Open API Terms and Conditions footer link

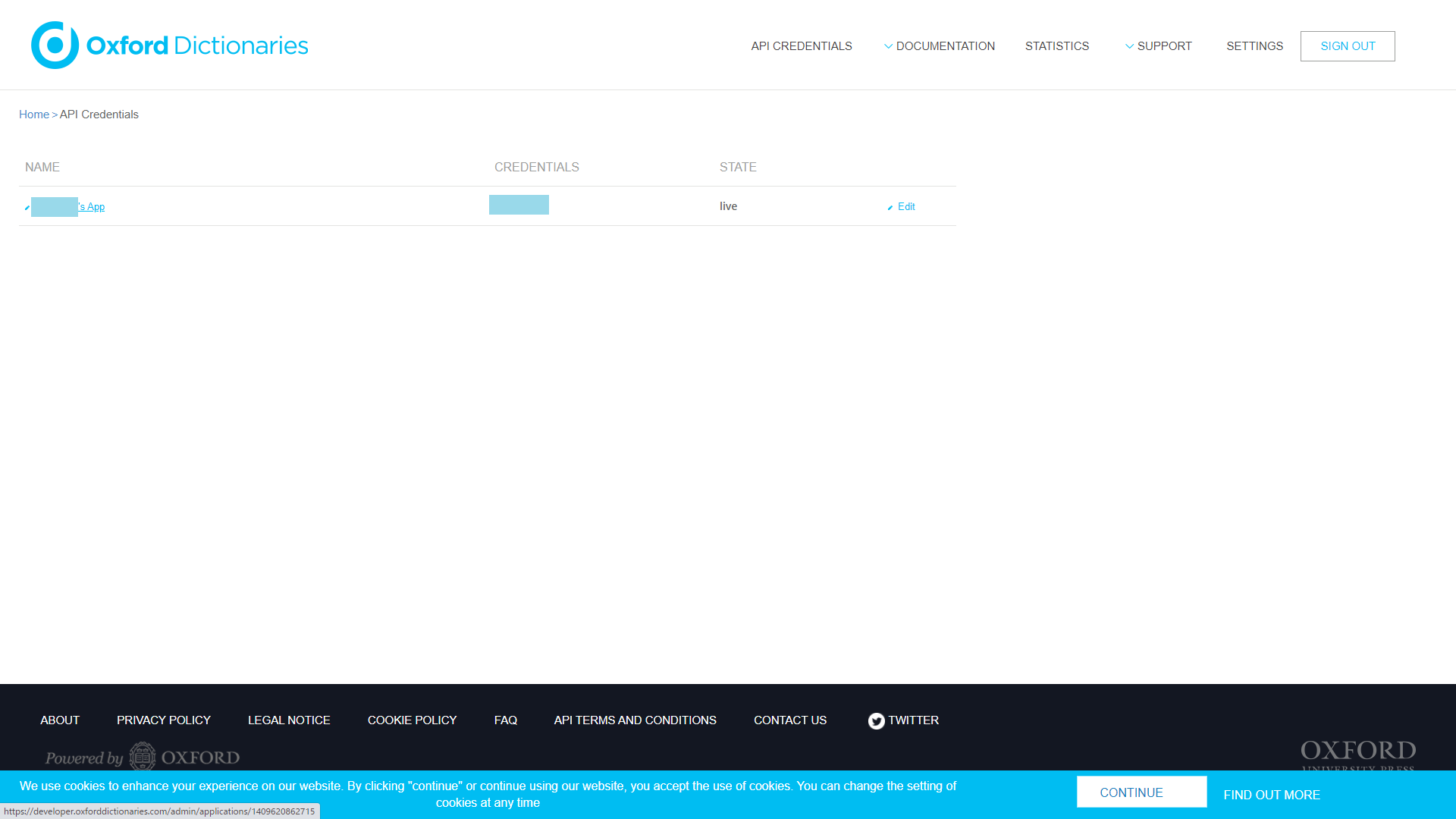click(x=635, y=720)
